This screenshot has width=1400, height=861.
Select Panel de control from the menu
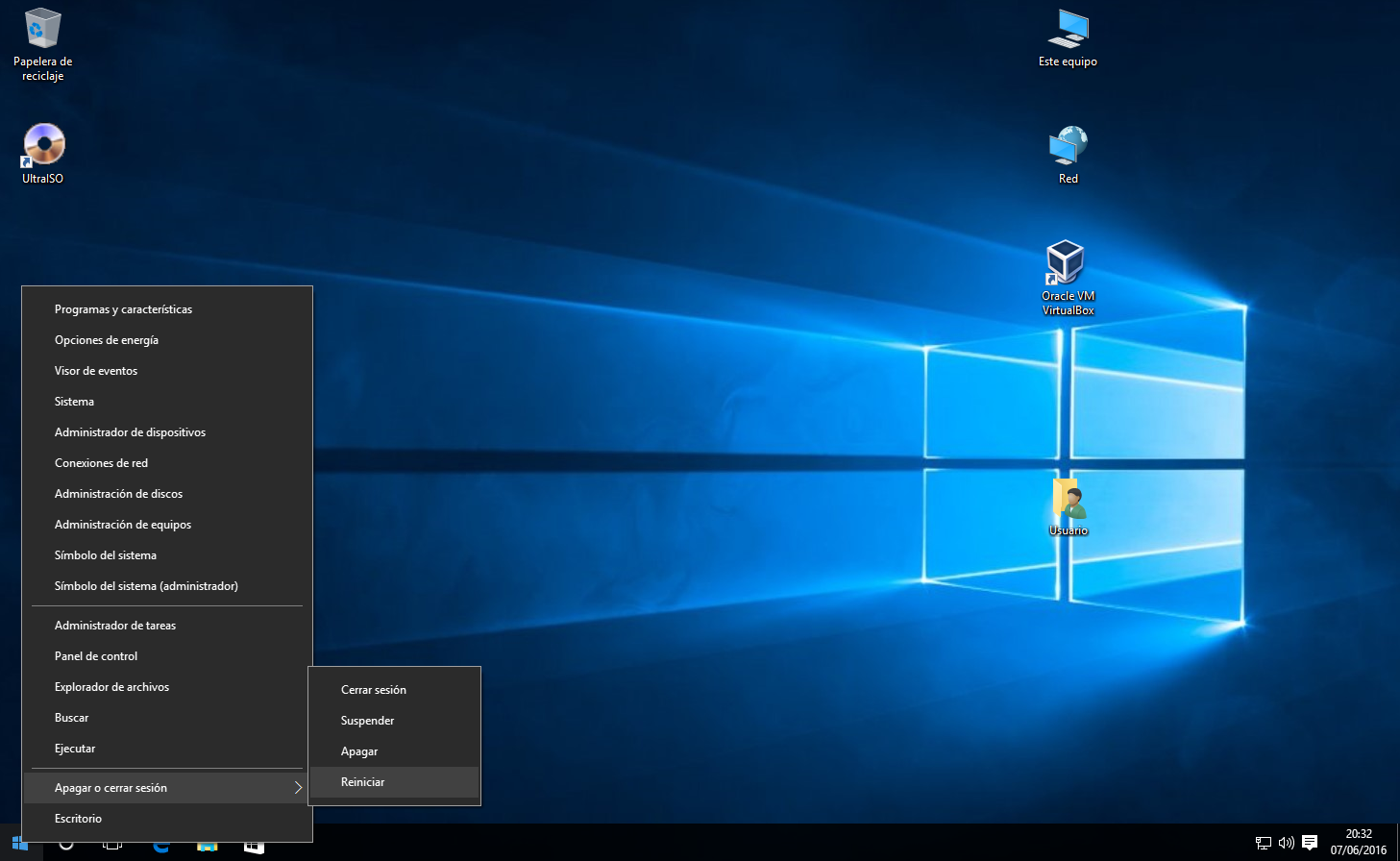pyautogui.click(x=95, y=655)
